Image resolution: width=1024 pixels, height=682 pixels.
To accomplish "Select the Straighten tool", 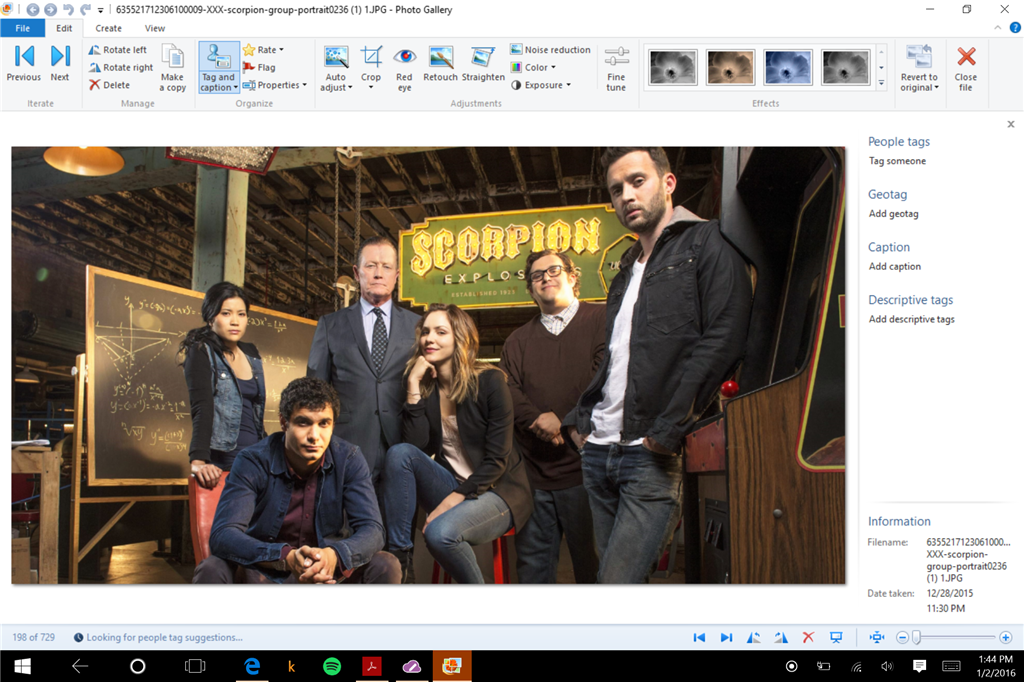I will pyautogui.click(x=483, y=63).
